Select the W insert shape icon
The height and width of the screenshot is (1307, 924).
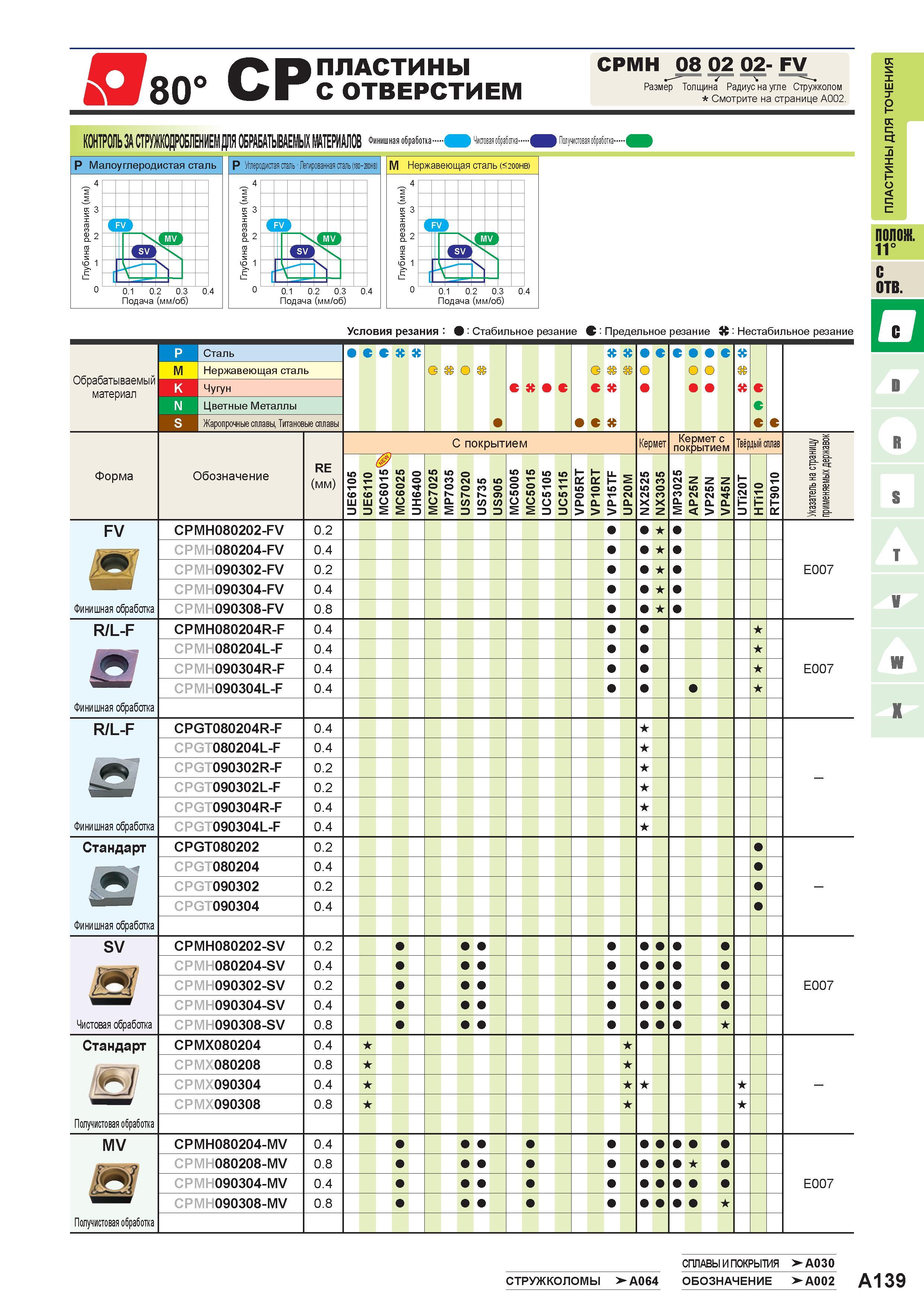[x=897, y=656]
